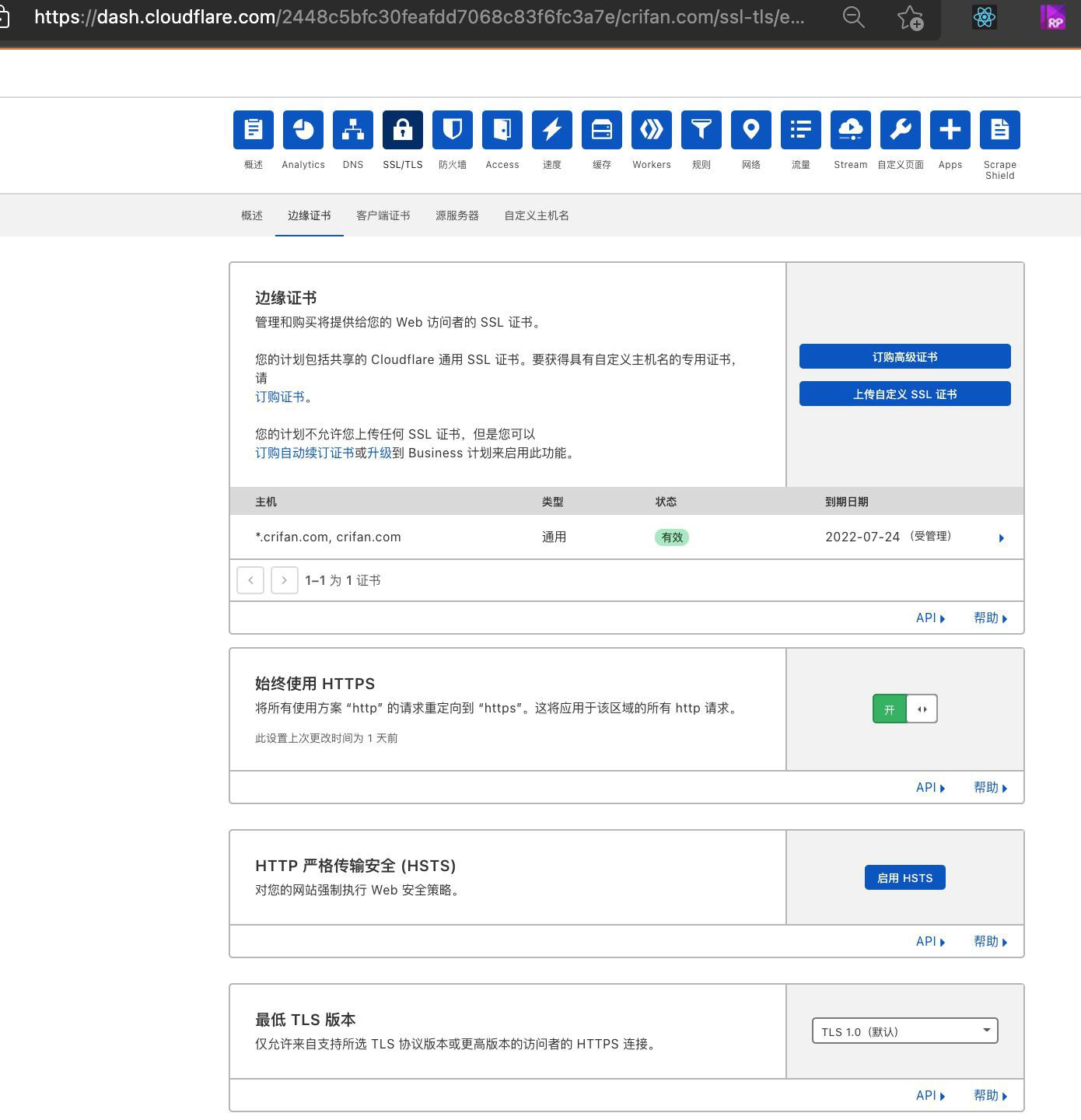Switch to the 概述 sub-tab
Viewport: 1081px width, 1120px height.
[252, 215]
